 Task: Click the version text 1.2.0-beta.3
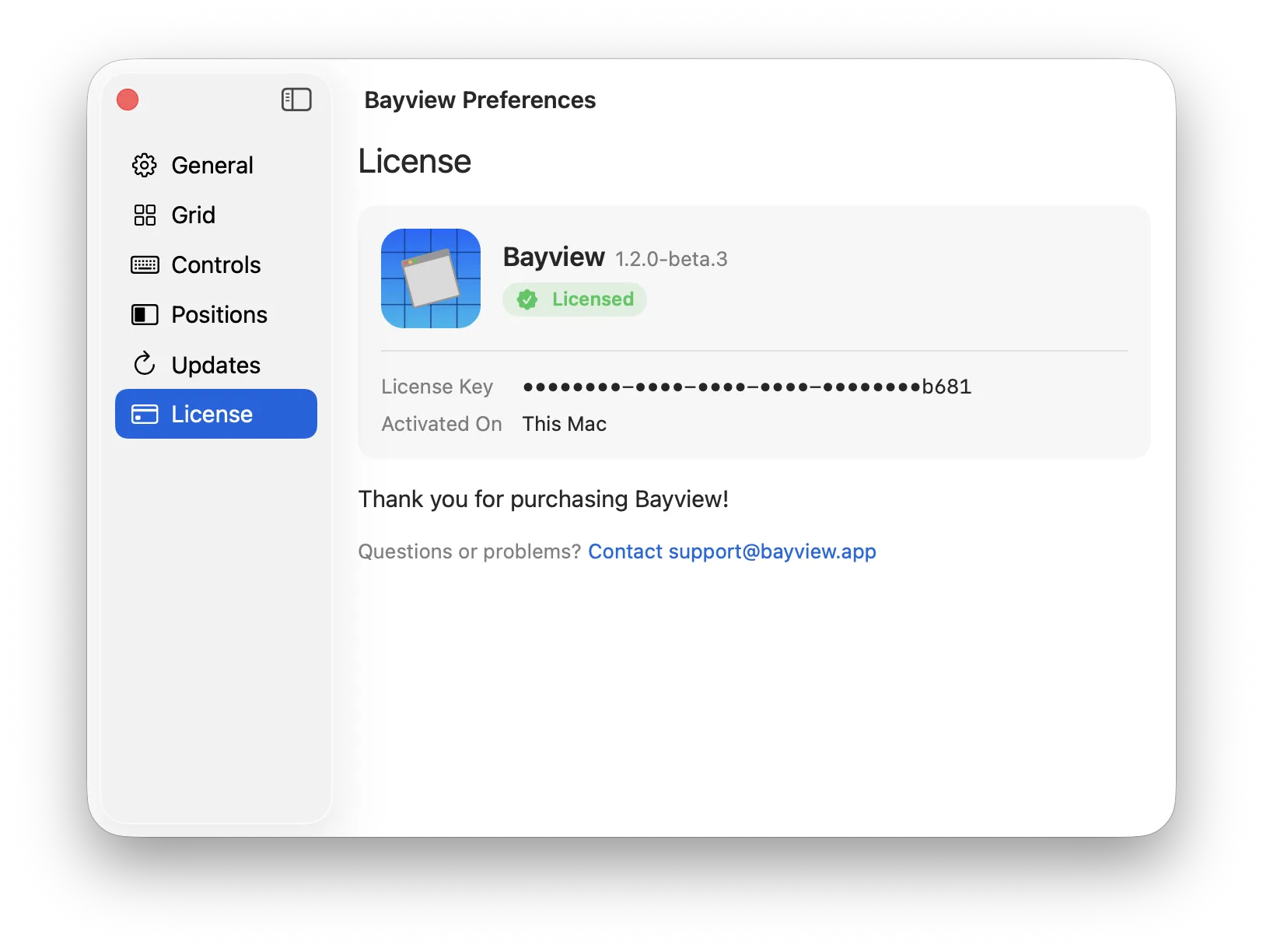click(x=671, y=259)
